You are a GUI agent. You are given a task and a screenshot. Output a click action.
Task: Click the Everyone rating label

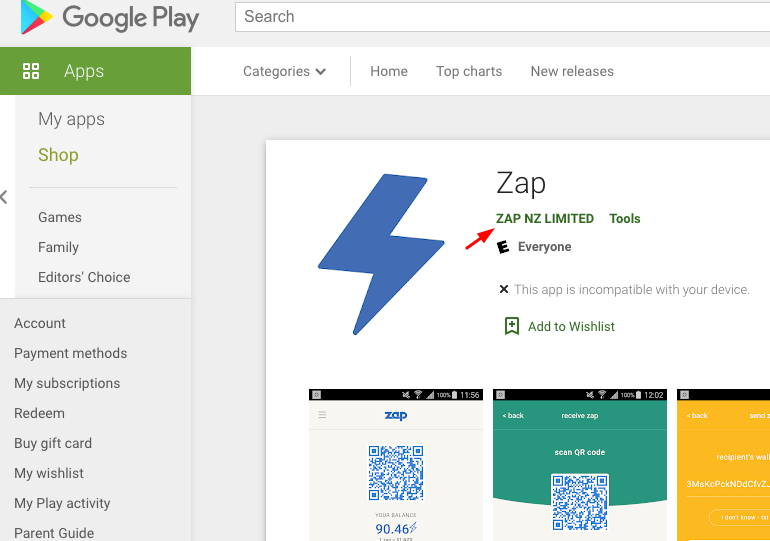pyautogui.click(x=544, y=247)
